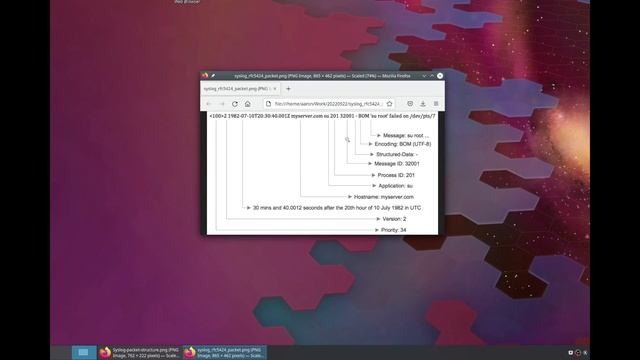
Task: Click the middle system tray icon
Action: point(578,353)
